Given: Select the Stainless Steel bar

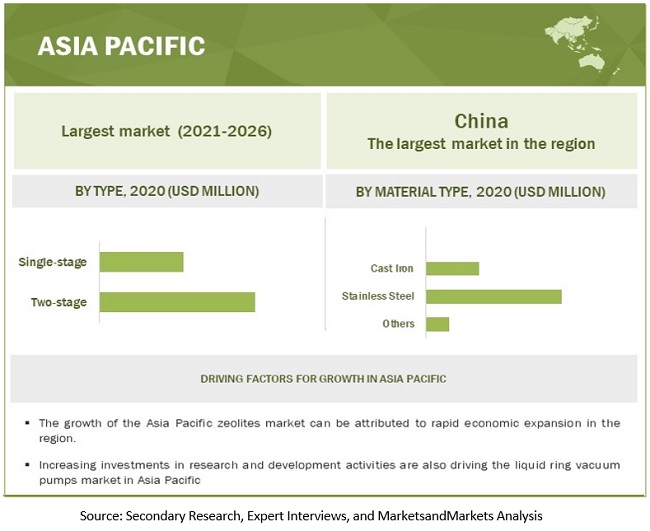Looking at the screenshot, I should point(493,296).
